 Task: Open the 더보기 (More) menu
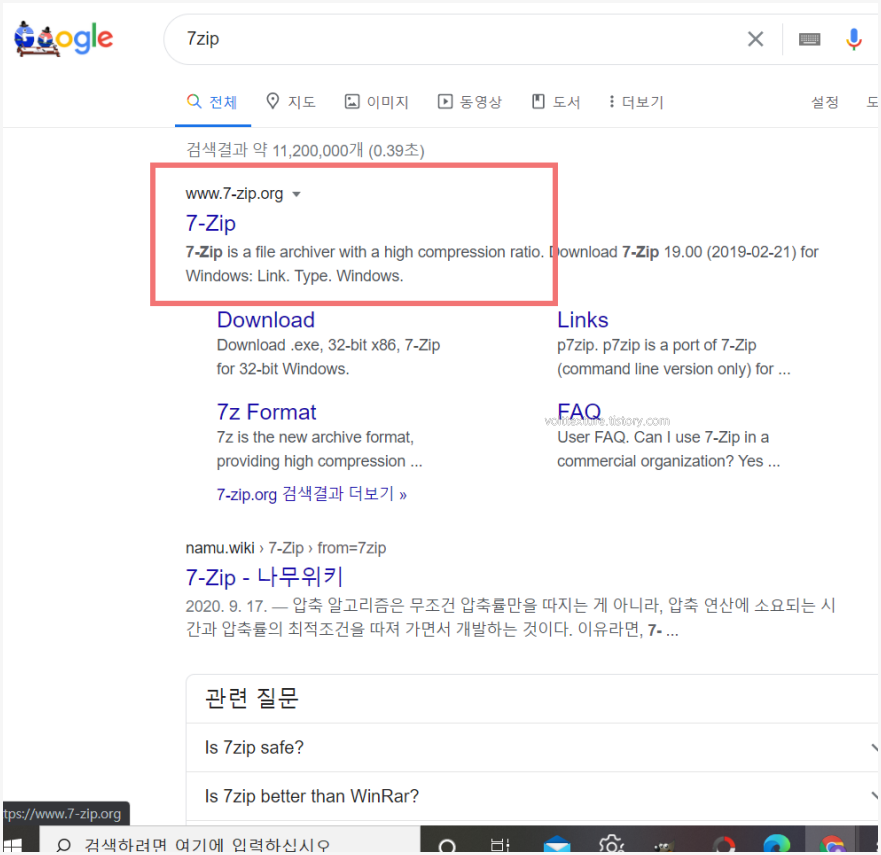coord(636,102)
